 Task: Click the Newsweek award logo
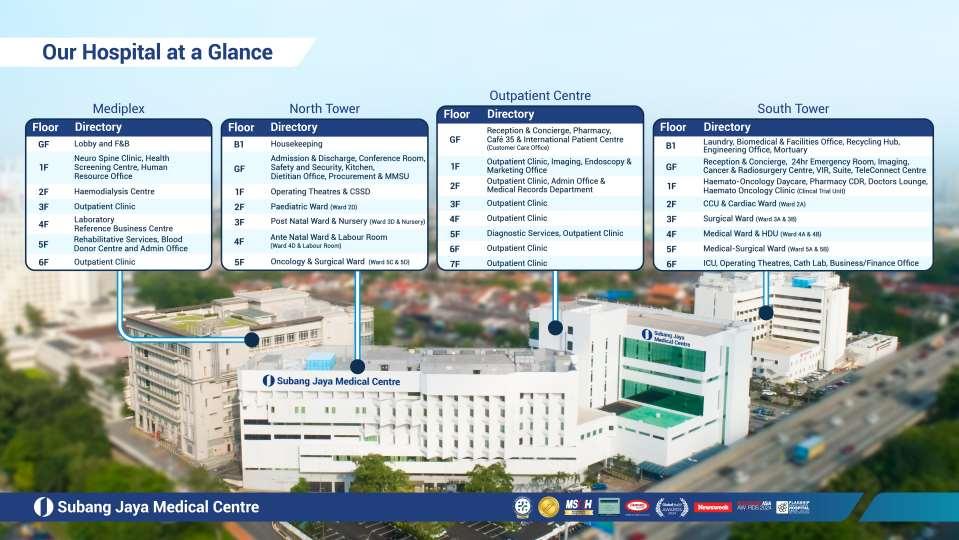click(x=712, y=508)
